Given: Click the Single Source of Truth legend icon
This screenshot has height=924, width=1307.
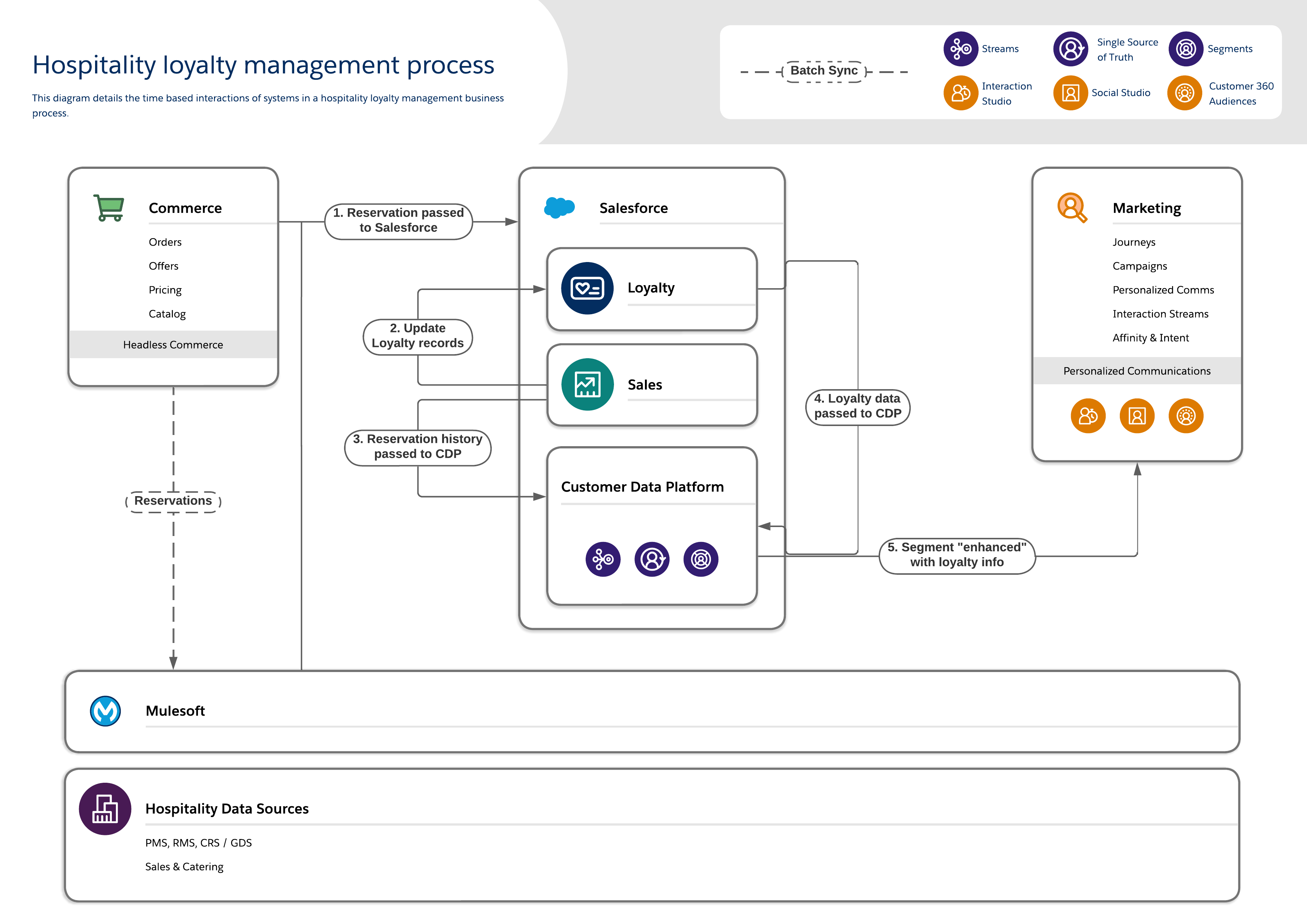Looking at the screenshot, I should tap(1070, 49).
